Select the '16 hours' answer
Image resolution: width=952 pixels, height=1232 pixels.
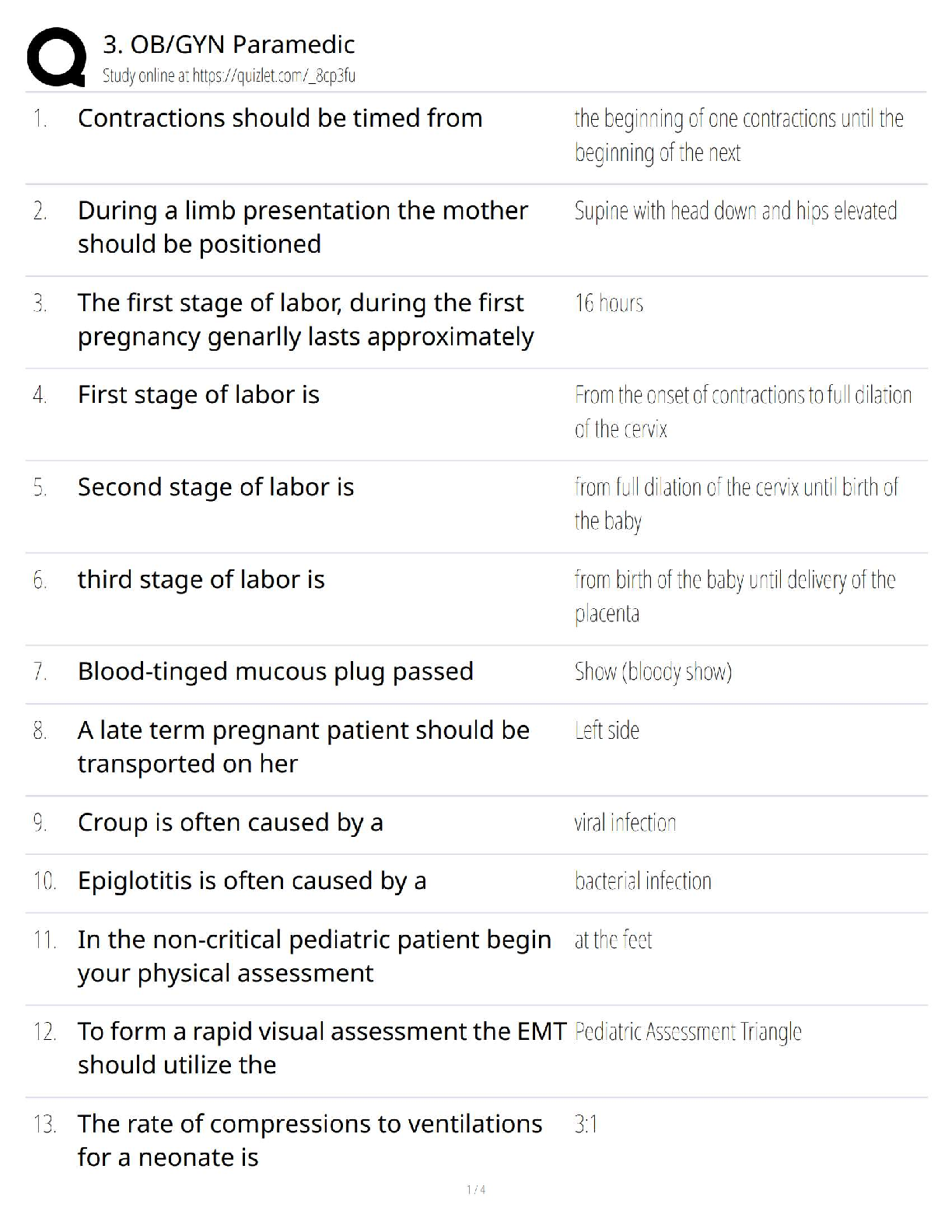click(609, 303)
